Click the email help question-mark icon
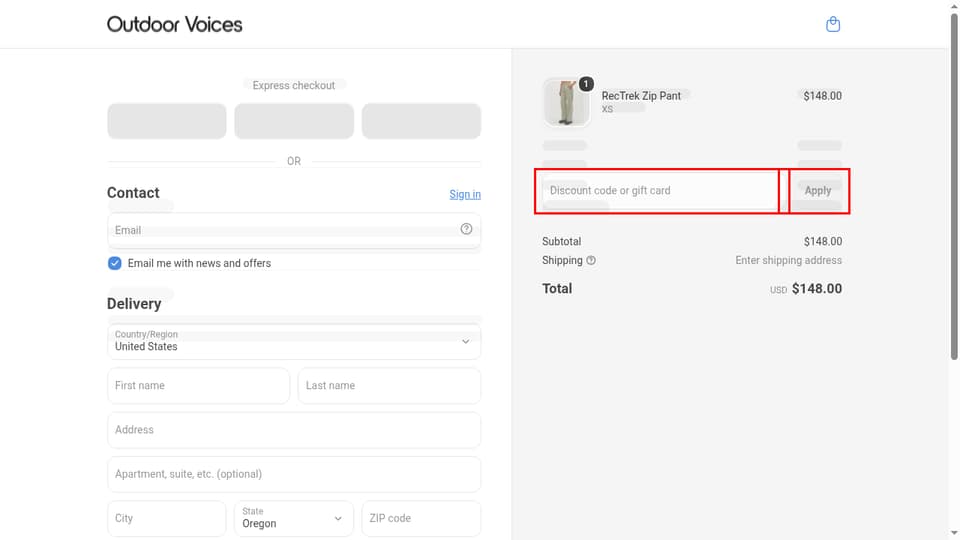Screen dimensions: 960x540 (466, 229)
